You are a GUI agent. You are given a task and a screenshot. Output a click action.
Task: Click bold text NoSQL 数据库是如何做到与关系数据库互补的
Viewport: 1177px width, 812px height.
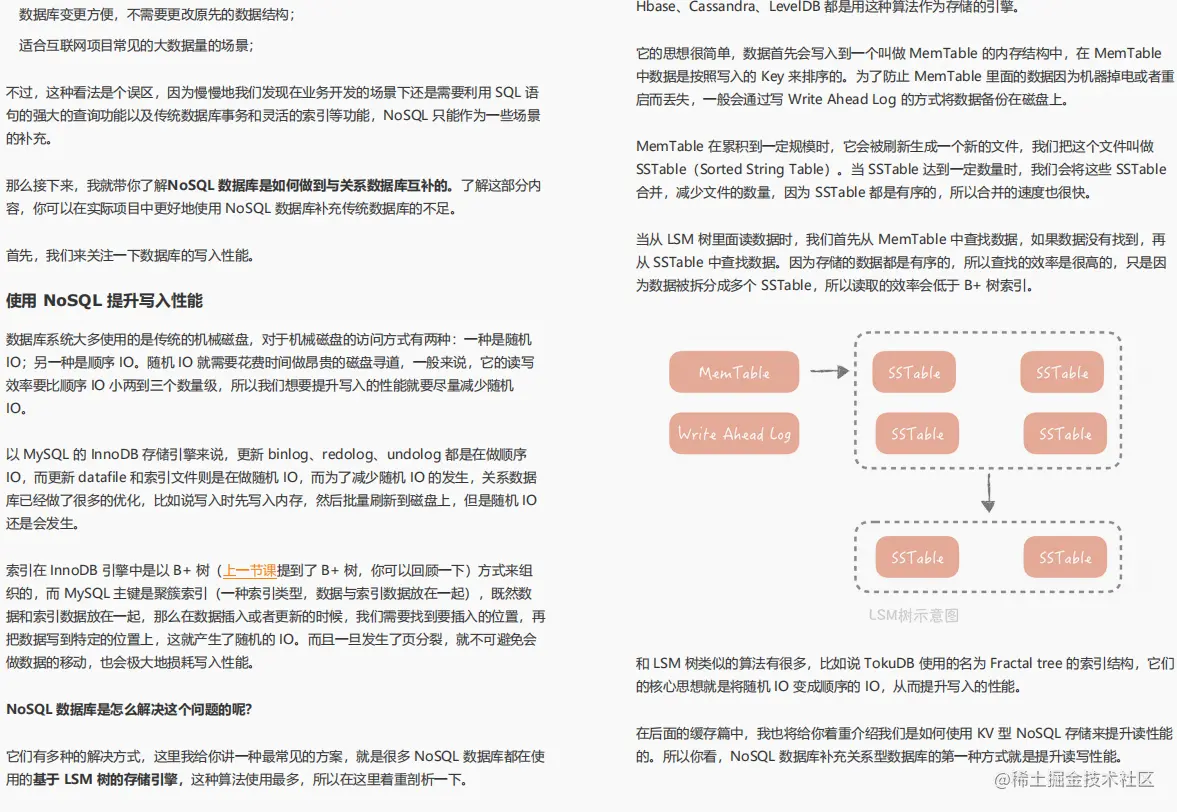coord(308,185)
